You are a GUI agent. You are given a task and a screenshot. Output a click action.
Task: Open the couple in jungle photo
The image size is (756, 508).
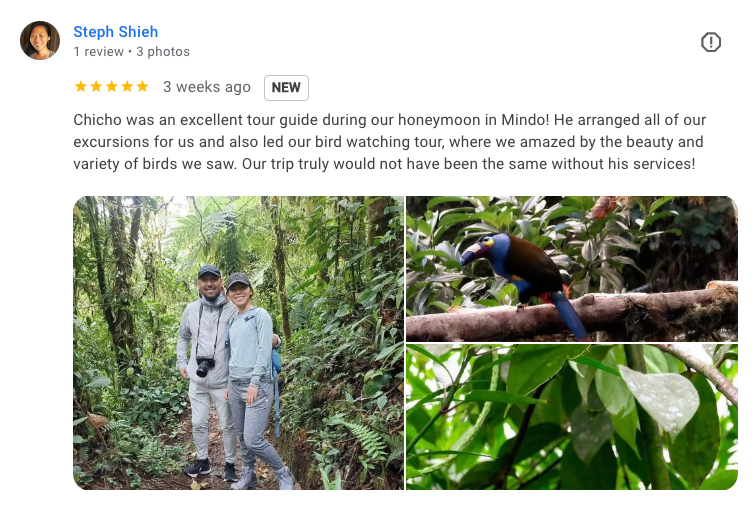[238, 343]
